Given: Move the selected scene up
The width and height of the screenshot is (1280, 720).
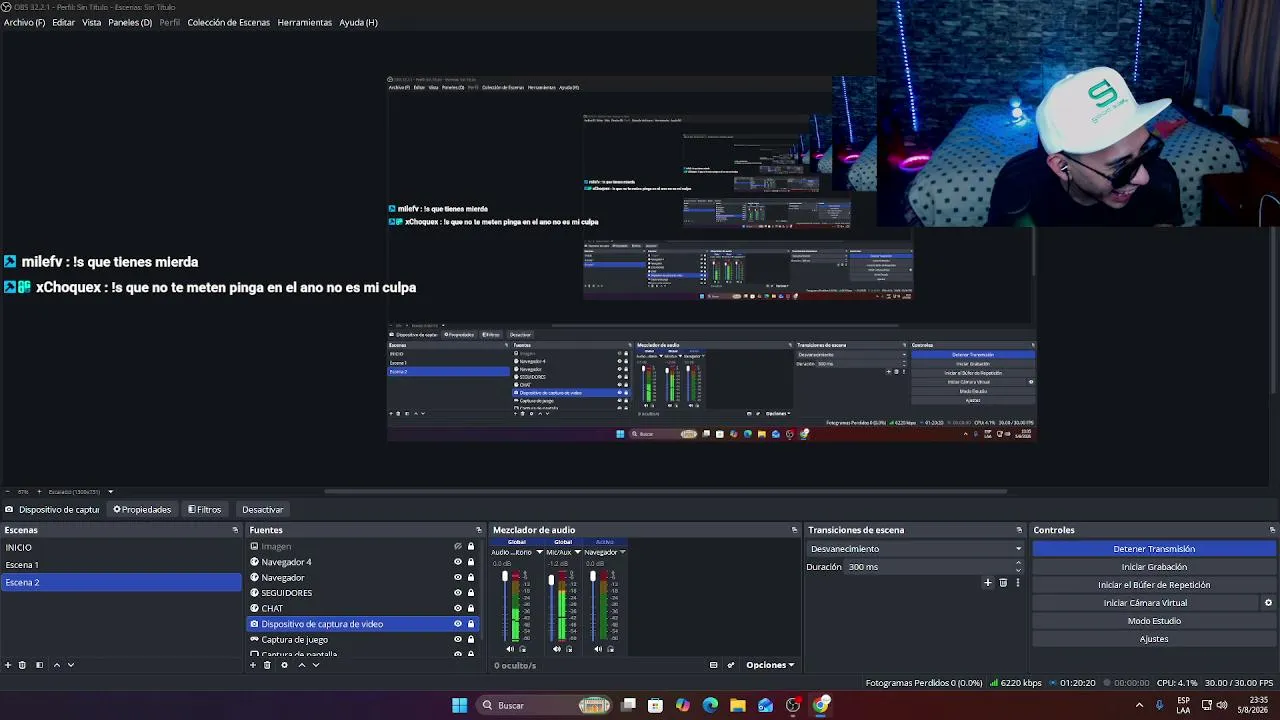Looking at the screenshot, I should pos(56,665).
